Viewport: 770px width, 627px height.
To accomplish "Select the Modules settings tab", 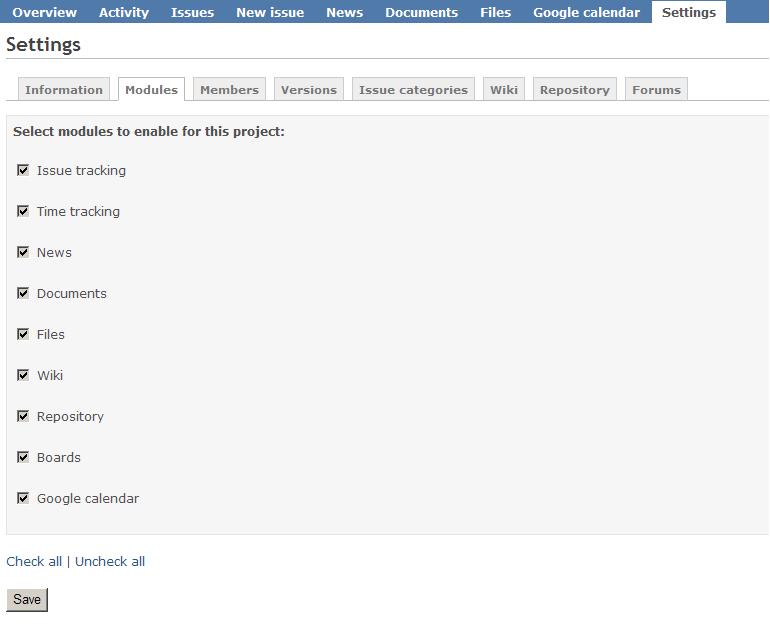I will point(151,89).
